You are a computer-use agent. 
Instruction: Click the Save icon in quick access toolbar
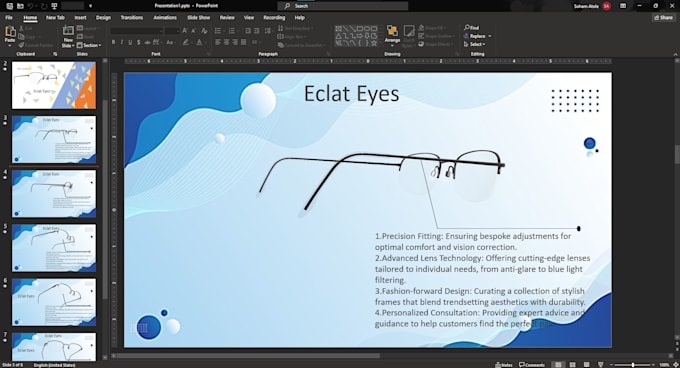[9, 6]
